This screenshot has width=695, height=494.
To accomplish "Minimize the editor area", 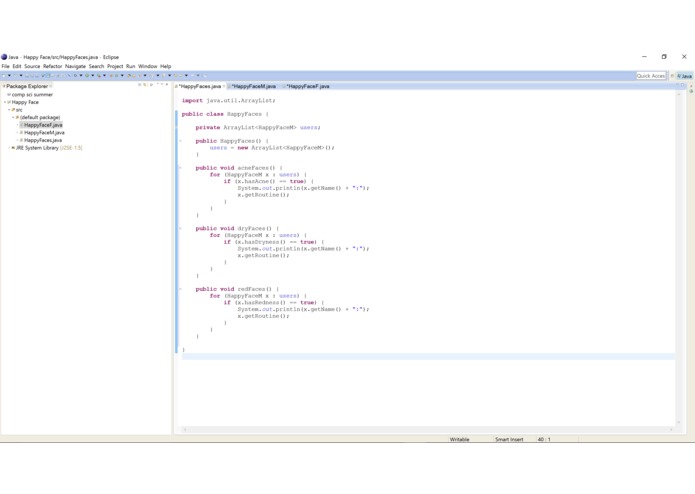I will point(678,84).
